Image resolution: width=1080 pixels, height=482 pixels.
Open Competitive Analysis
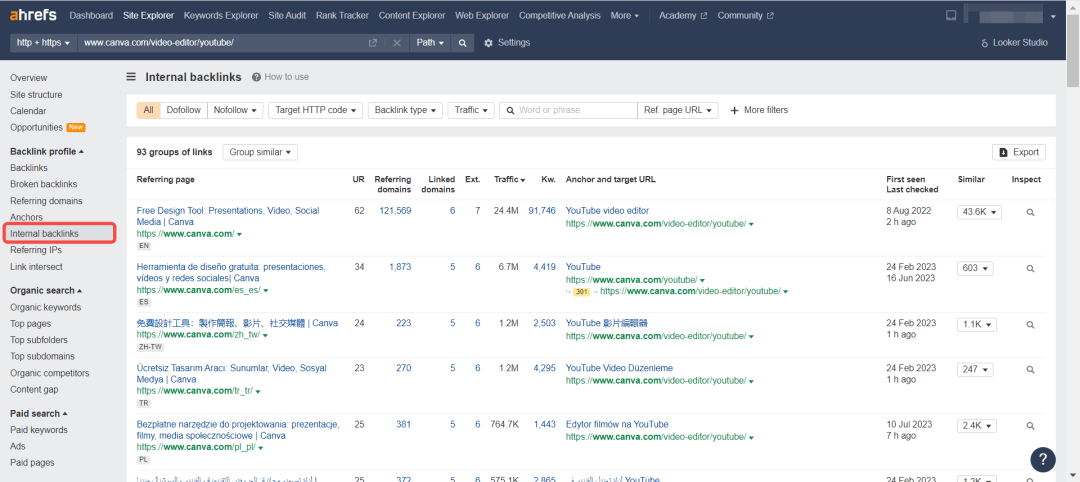click(x=560, y=15)
